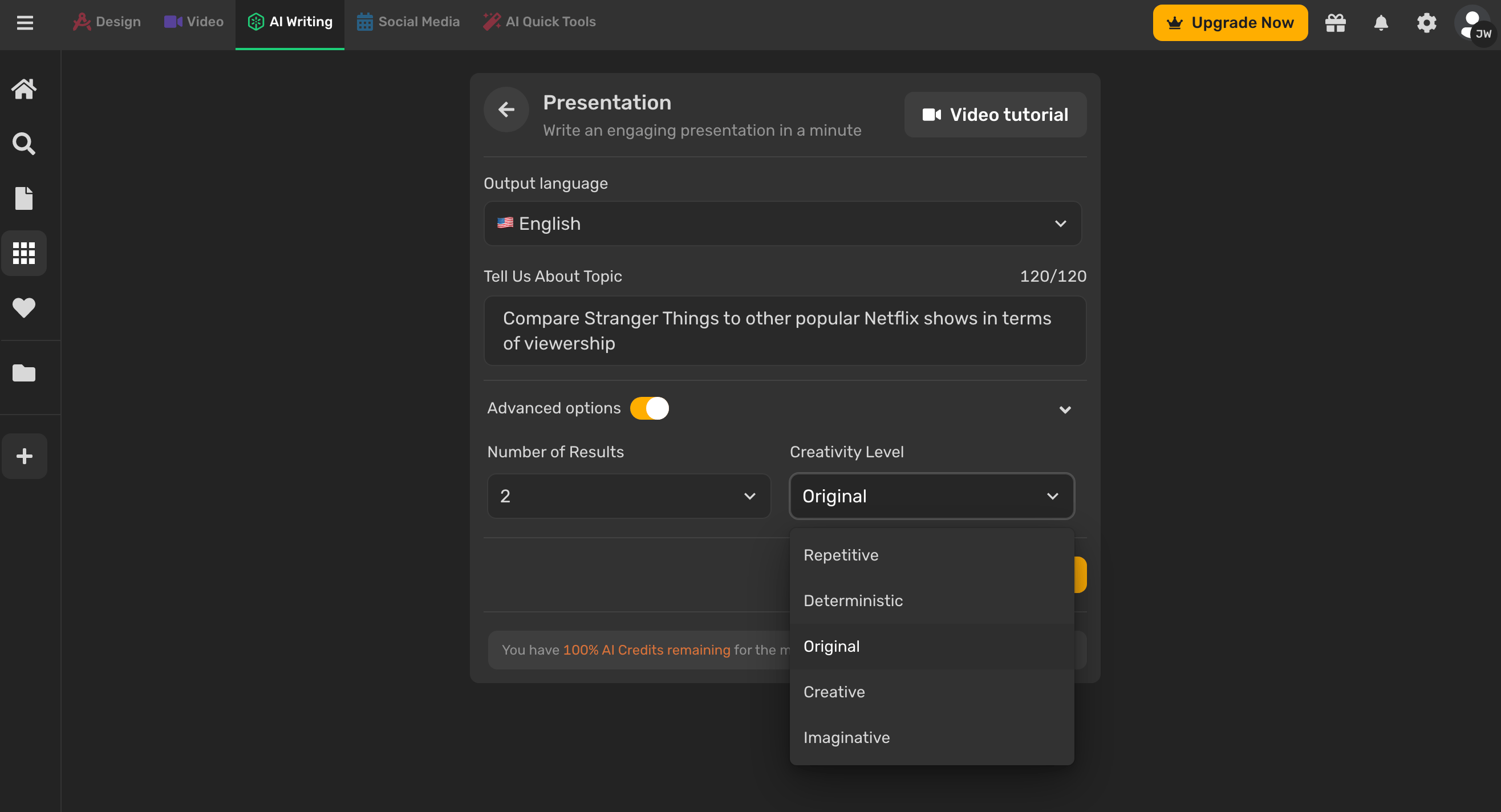1501x812 pixels.
Task: Click the 100% AI Credits remaining link
Action: (646, 650)
